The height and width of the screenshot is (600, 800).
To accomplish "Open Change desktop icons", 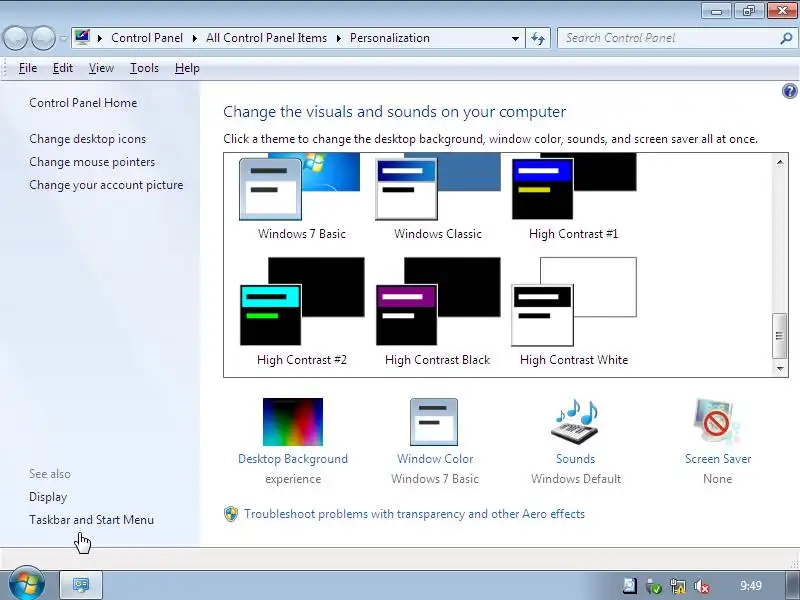I will pyautogui.click(x=87, y=139).
